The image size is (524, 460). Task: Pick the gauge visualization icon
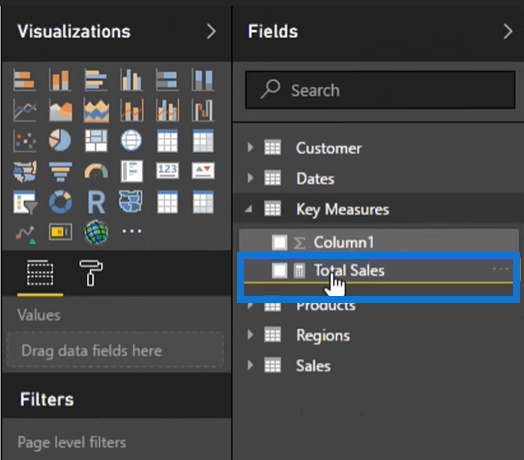[x=96, y=171]
